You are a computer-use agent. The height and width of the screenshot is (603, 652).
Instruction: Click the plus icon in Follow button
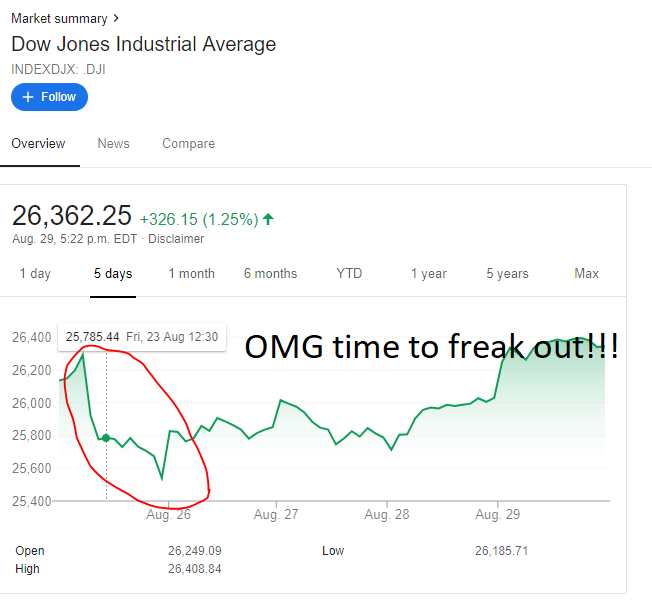click(x=28, y=97)
